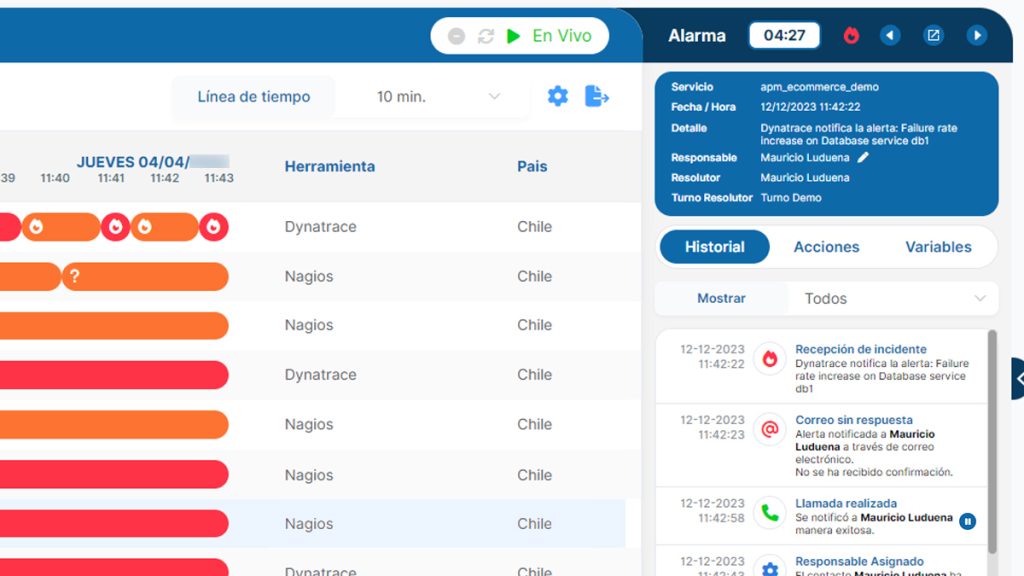Go to next alarm with right arrow
The width and height of the screenshot is (1024, 576).
[977, 35]
